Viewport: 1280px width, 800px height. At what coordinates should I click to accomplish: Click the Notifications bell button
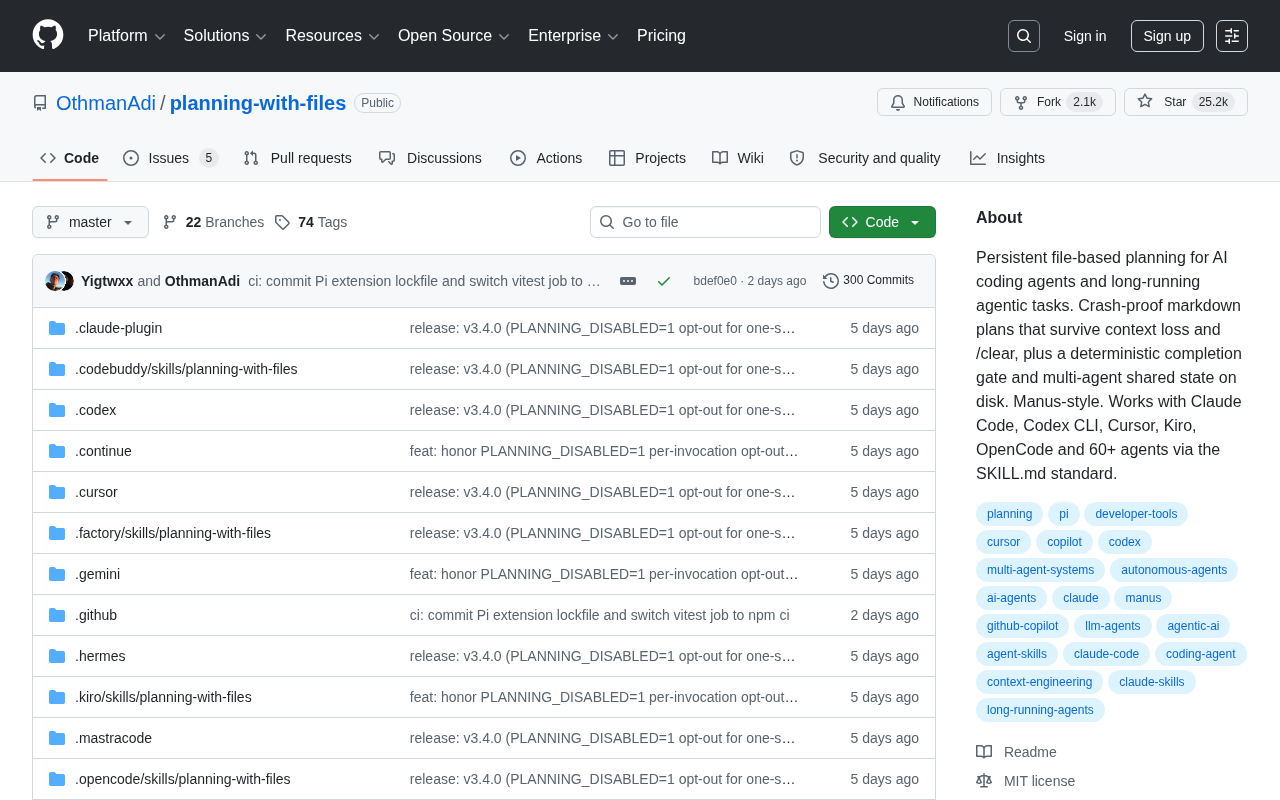(934, 102)
